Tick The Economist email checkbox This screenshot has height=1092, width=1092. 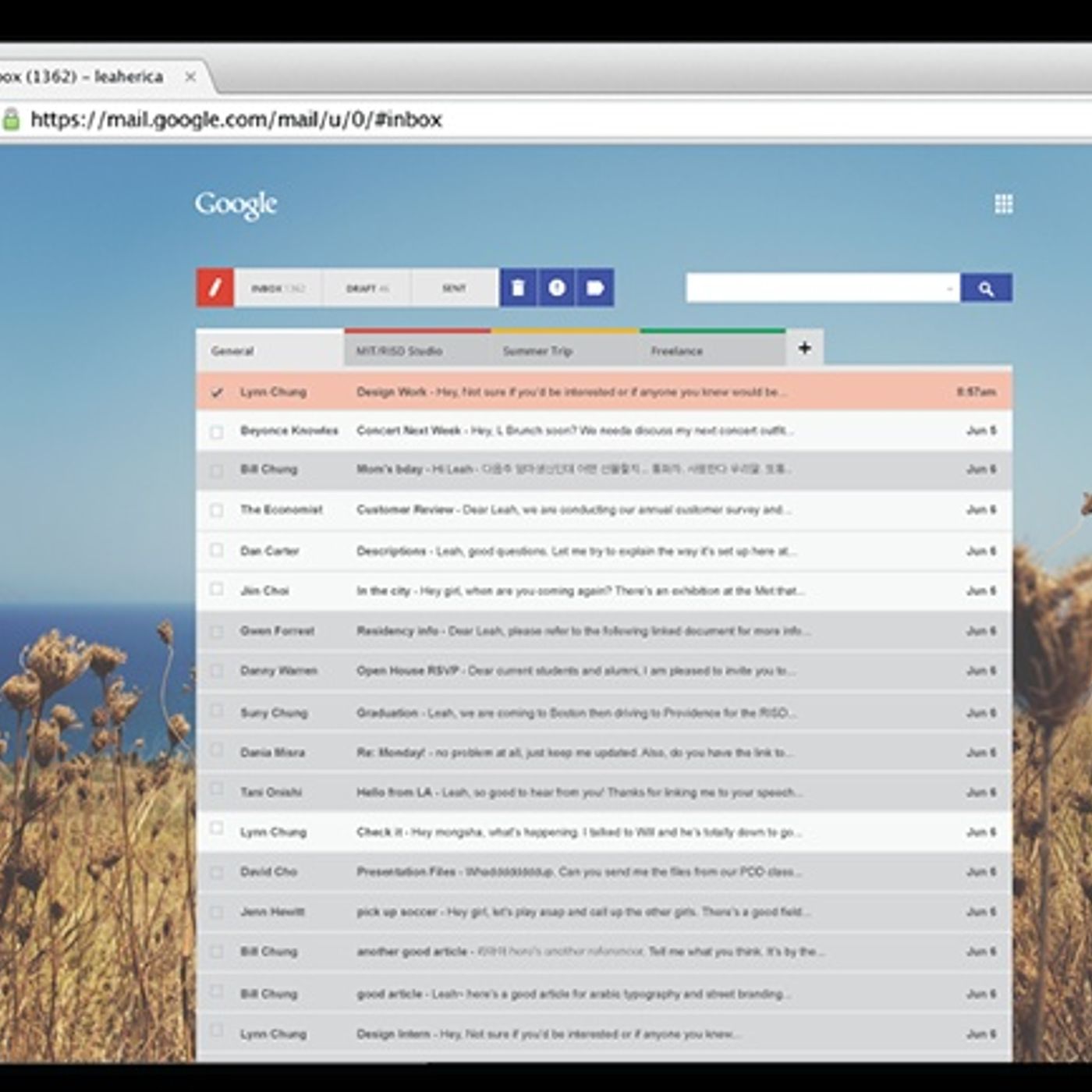coord(217,510)
